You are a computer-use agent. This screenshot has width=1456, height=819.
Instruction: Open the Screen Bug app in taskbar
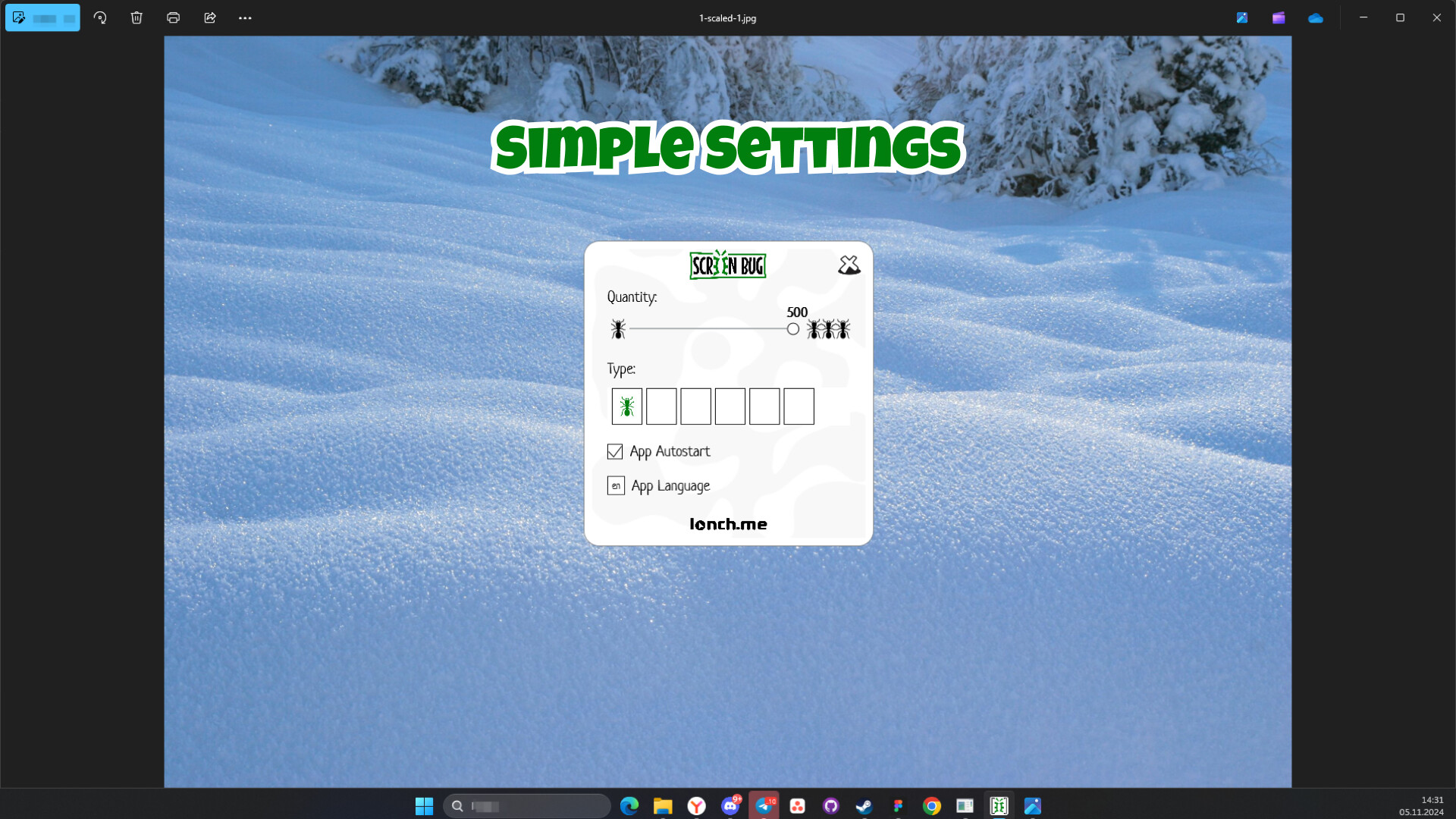click(999, 806)
